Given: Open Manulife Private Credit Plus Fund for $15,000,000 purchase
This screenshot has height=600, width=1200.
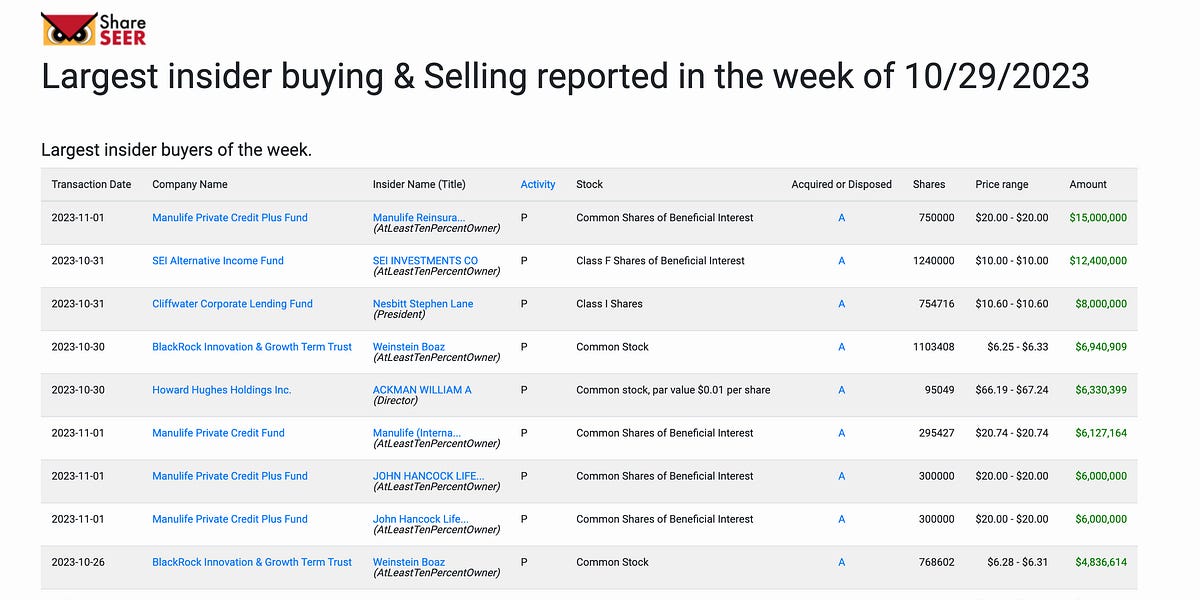Looking at the screenshot, I should (x=229, y=217).
